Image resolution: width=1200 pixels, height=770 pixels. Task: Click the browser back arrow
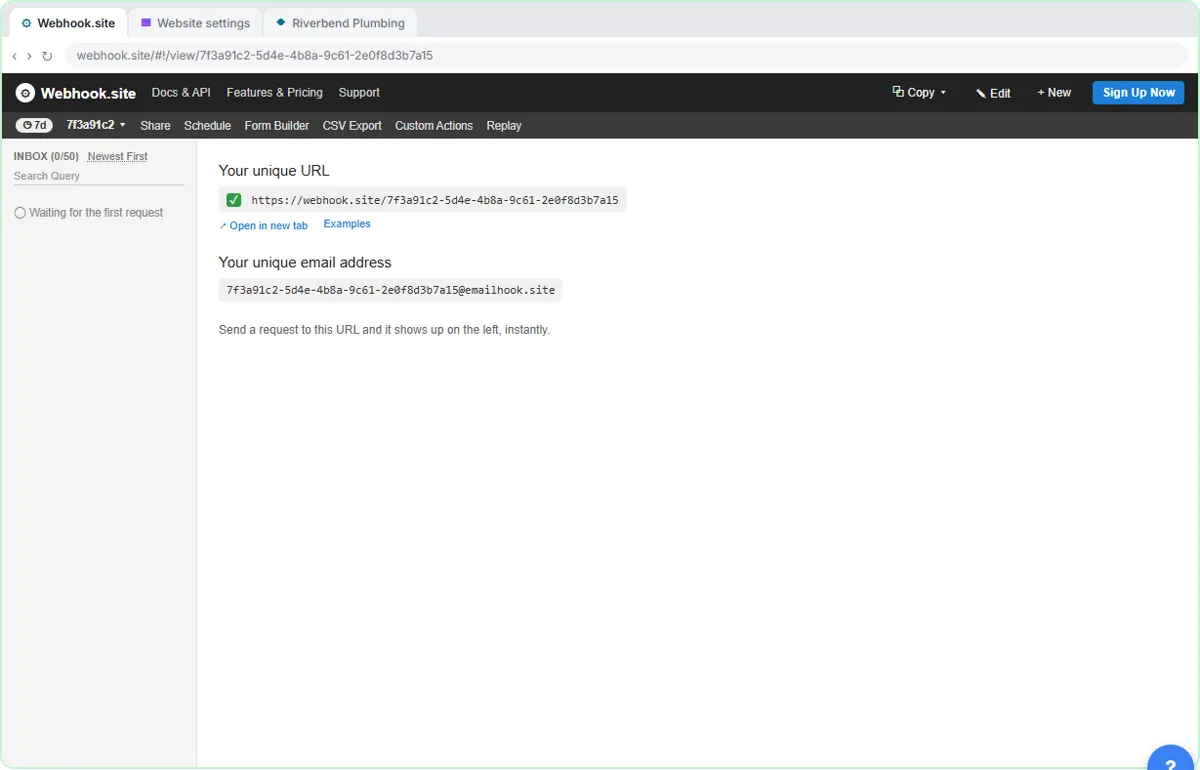[x=14, y=56]
